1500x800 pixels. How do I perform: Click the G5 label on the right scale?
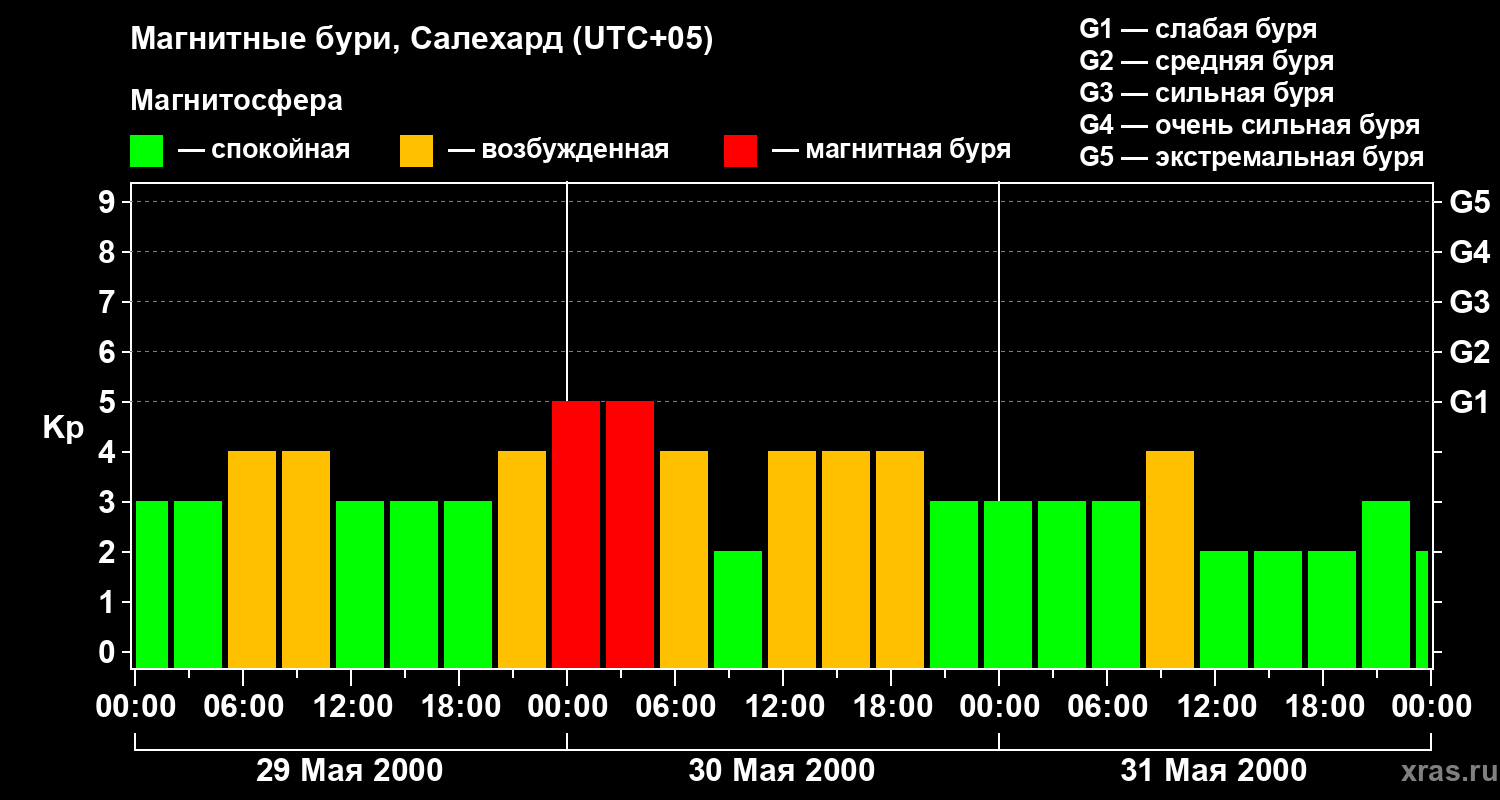[1469, 202]
